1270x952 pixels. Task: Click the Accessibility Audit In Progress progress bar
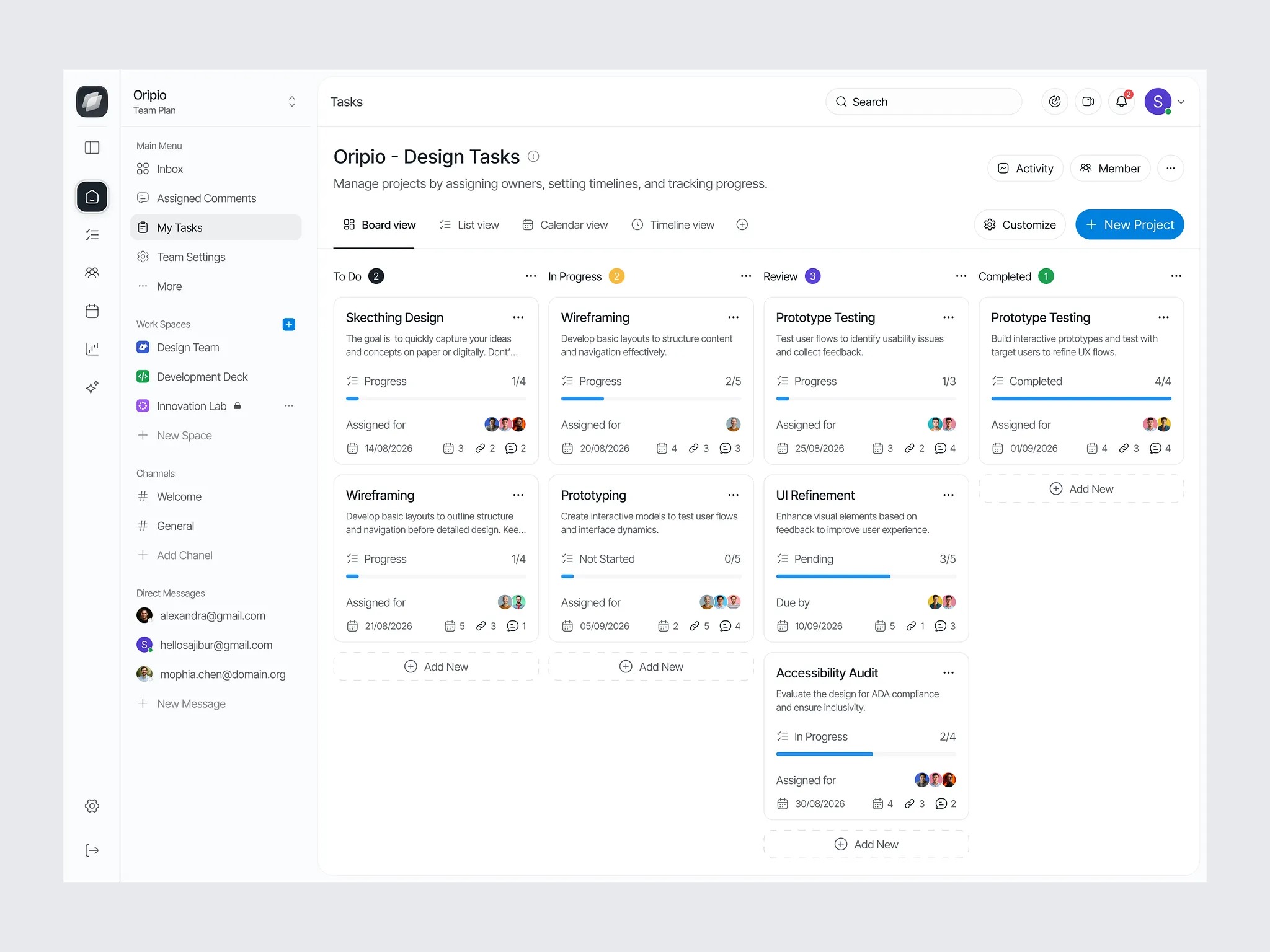point(866,754)
